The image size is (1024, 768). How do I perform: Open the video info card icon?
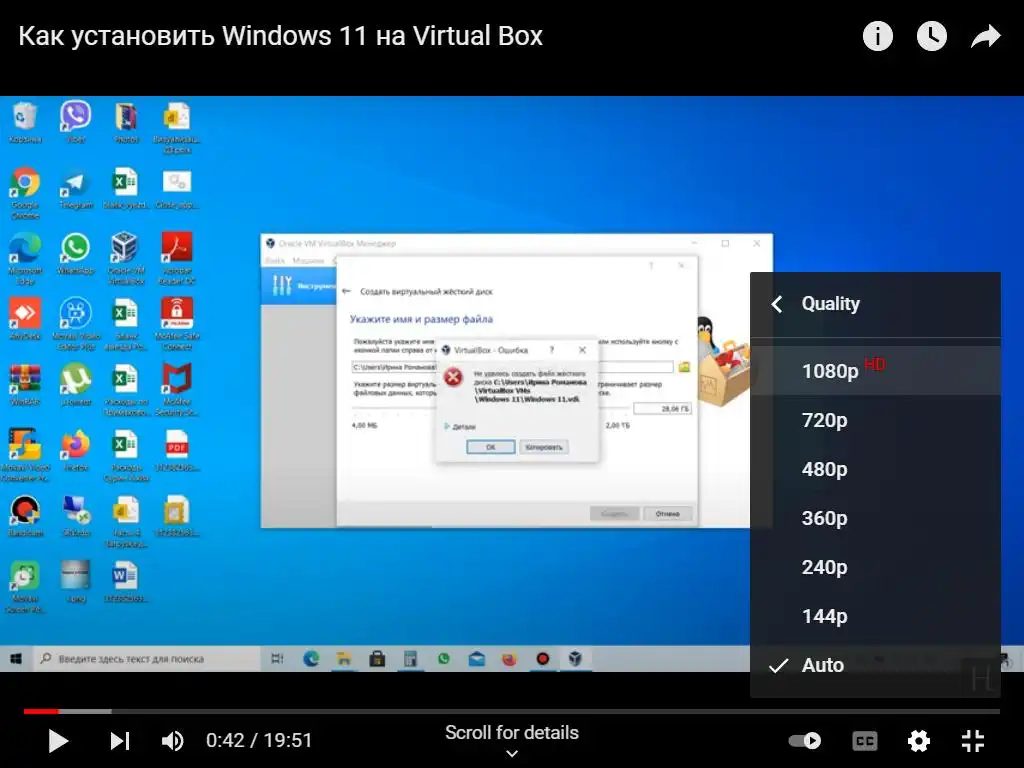[877, 36]
